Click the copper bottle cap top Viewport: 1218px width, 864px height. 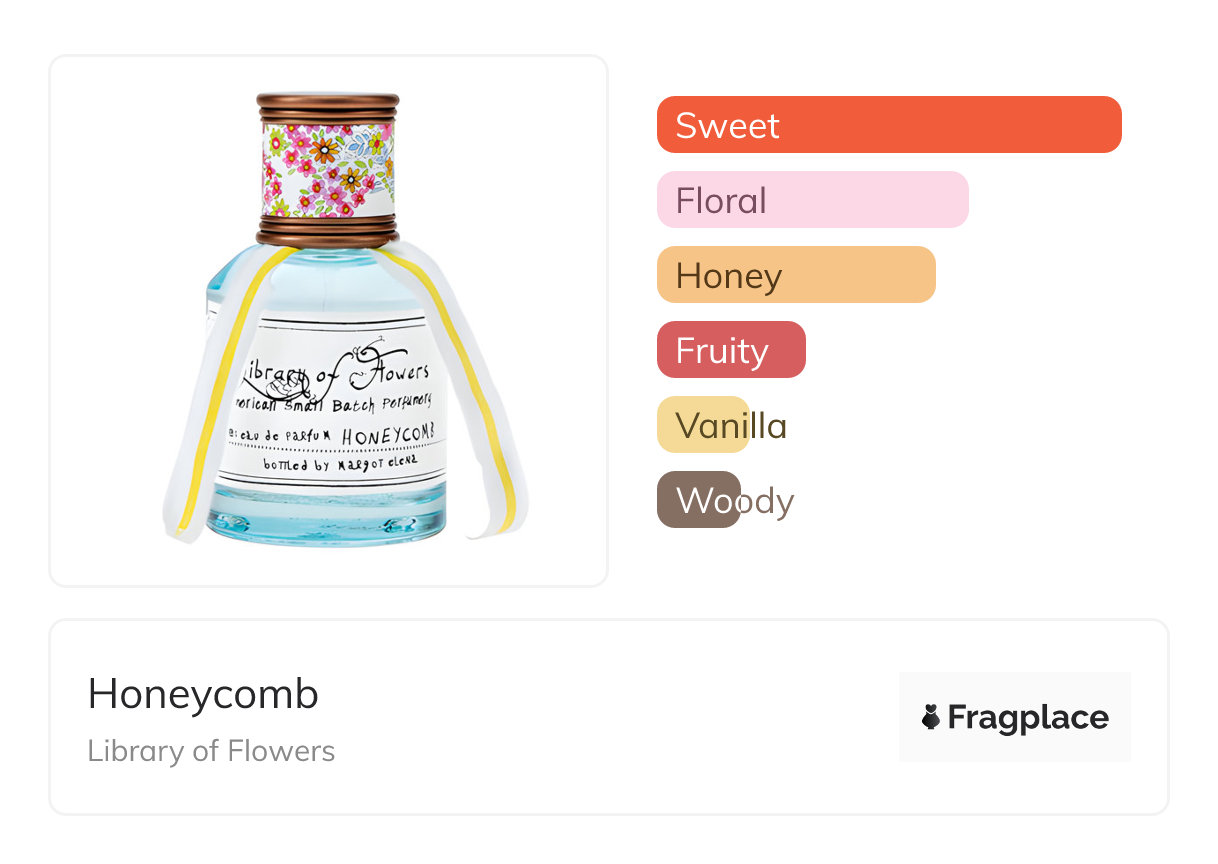click(x=328, y=106)
